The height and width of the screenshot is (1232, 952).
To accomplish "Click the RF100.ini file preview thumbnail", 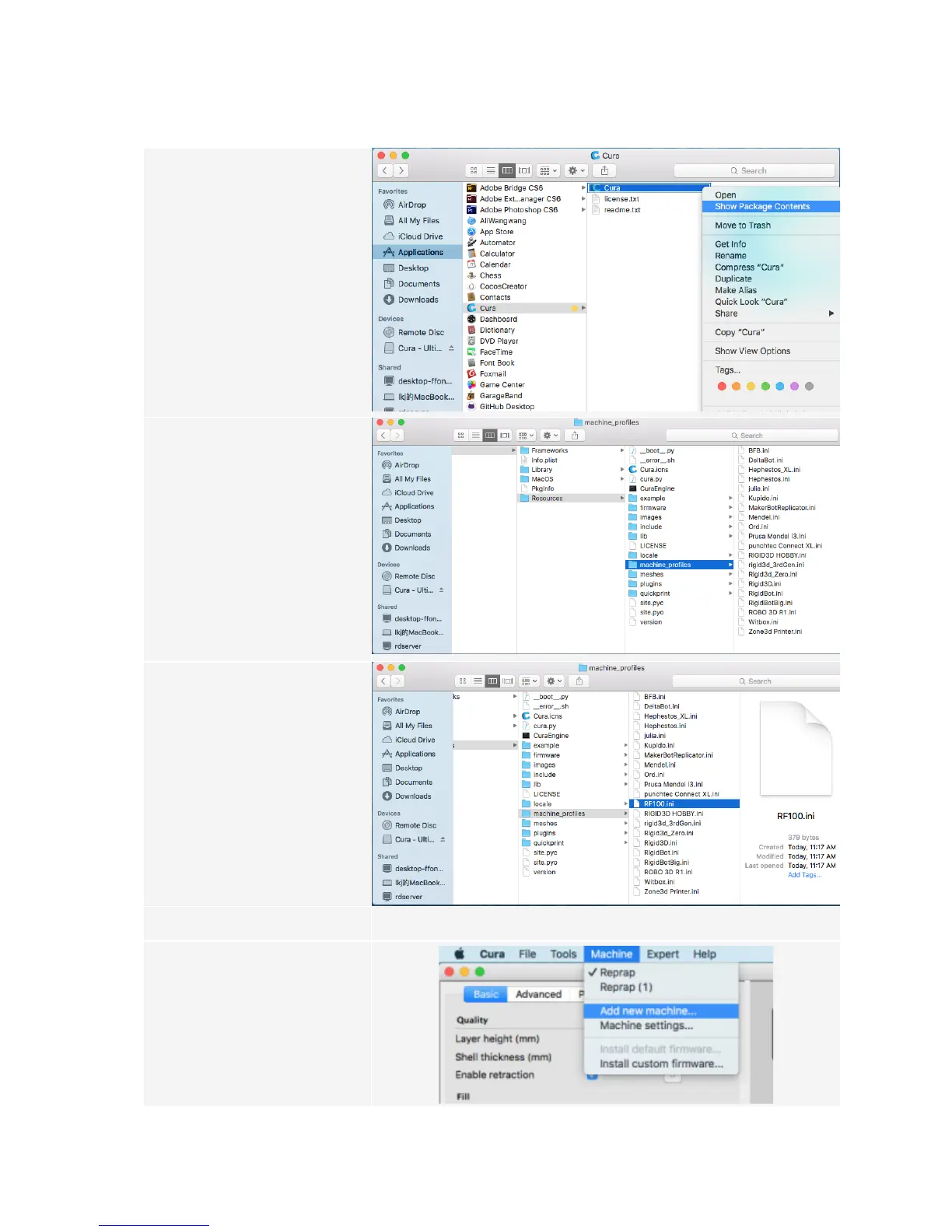I will (796, 748).
